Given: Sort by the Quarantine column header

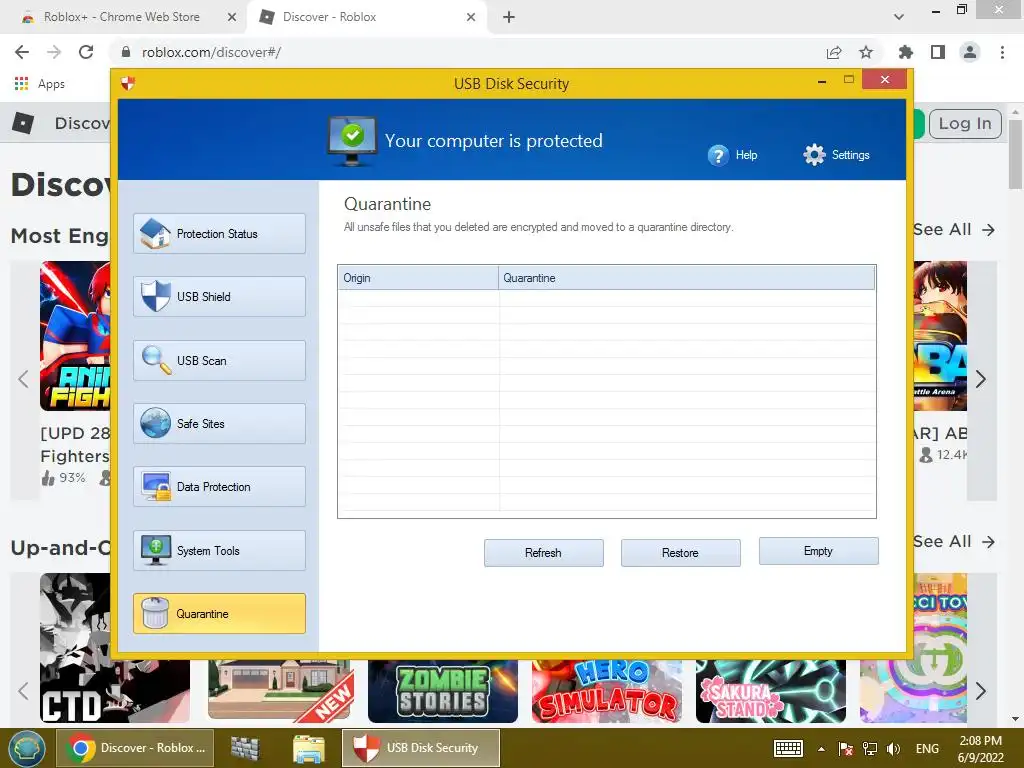Looking at the screenshot, I should pos(686,278).
